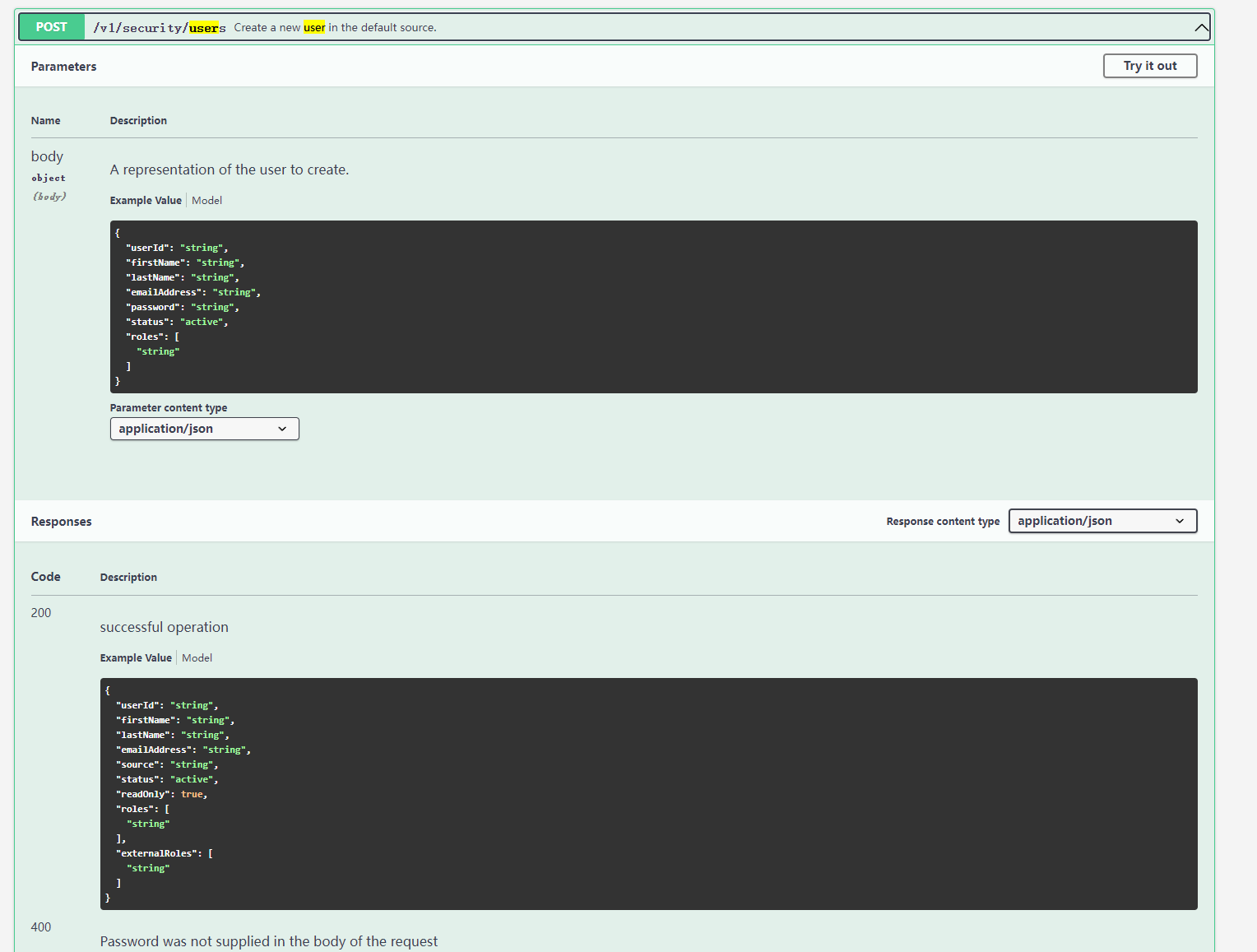
Task: Click the 400 response code
Action: tap(41, 927)
